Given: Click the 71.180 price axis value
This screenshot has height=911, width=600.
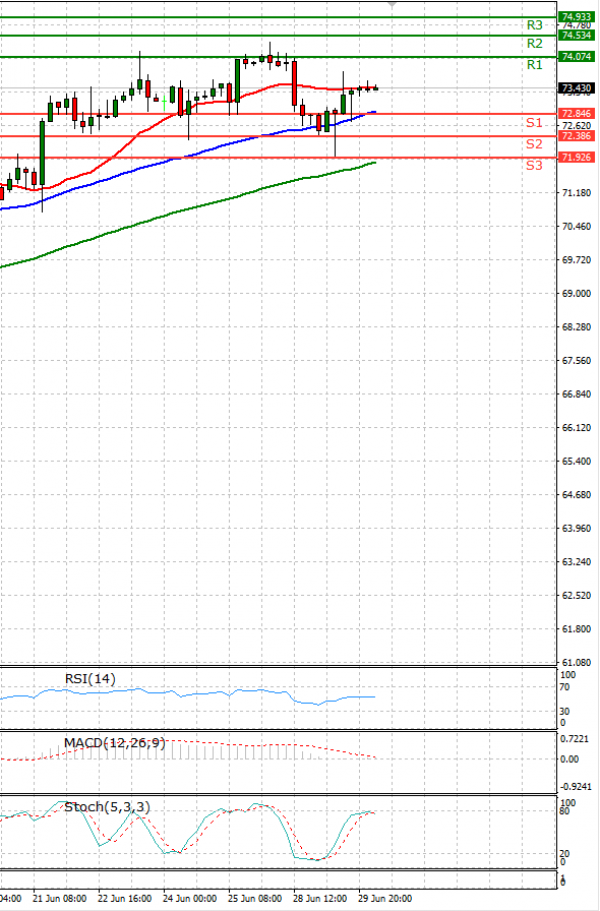Looking at the screenshot, I should coord(577,193).
